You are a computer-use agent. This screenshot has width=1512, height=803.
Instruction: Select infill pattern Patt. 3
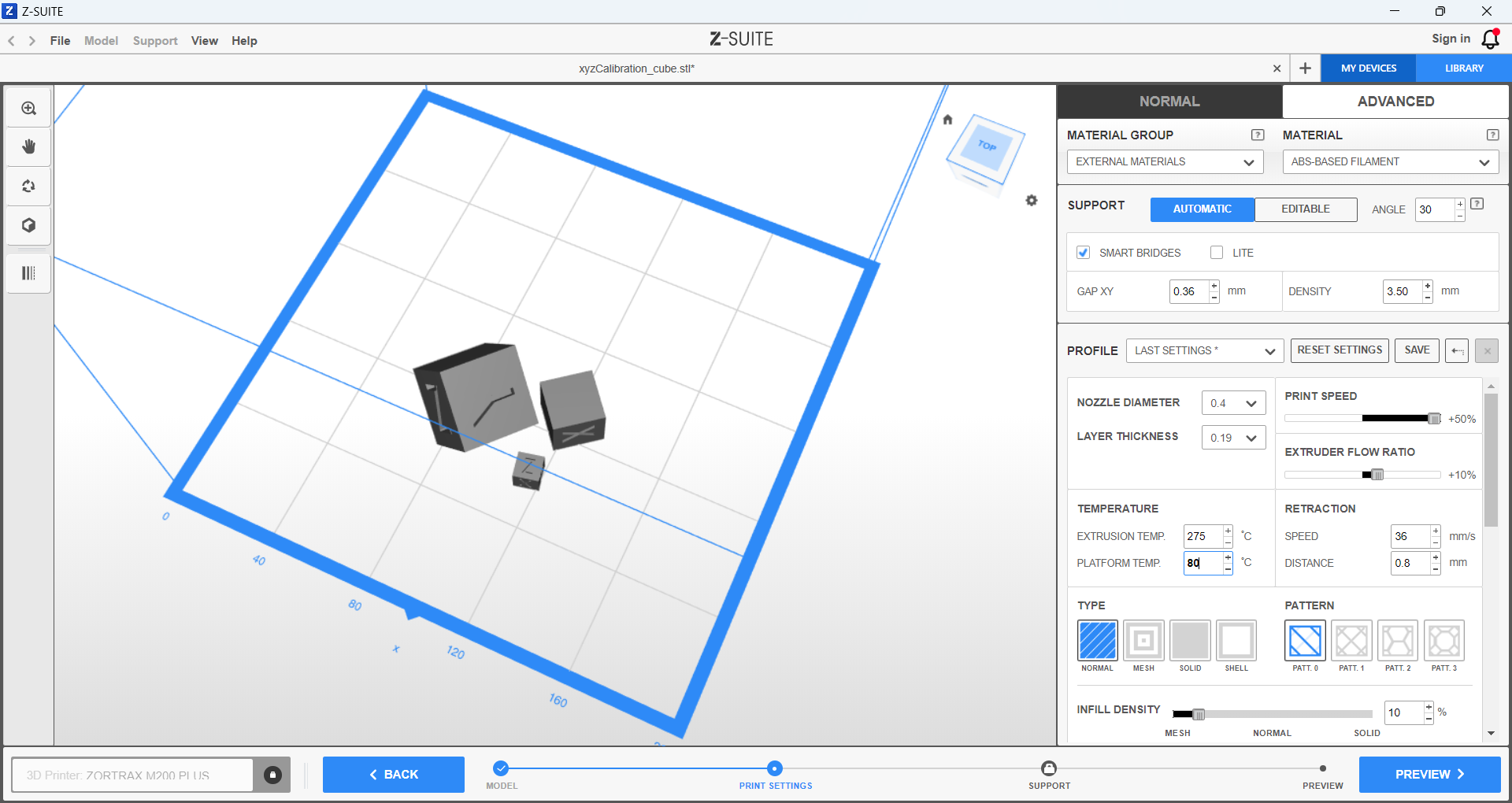(1444, 640)
